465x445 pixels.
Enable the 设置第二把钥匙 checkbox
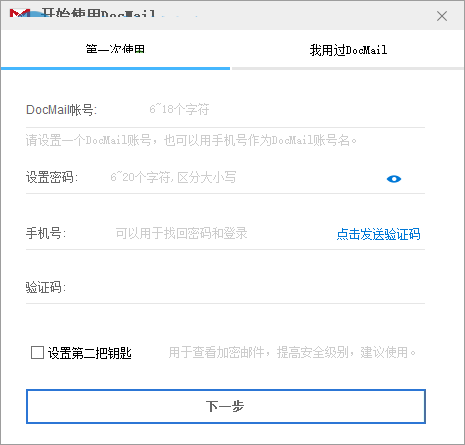[x=37, y=352]
